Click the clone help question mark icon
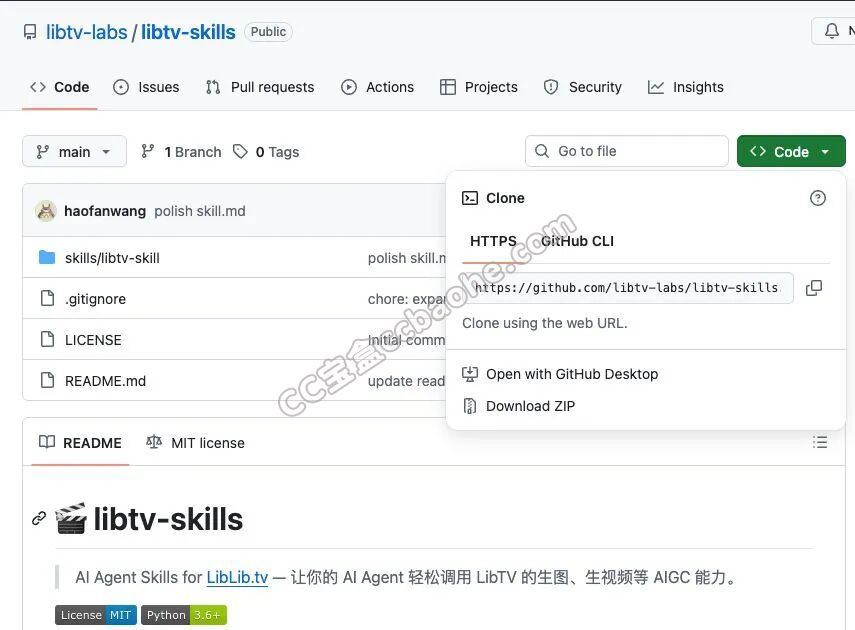Viewport: 855px width, 630px height. [817, 198]
